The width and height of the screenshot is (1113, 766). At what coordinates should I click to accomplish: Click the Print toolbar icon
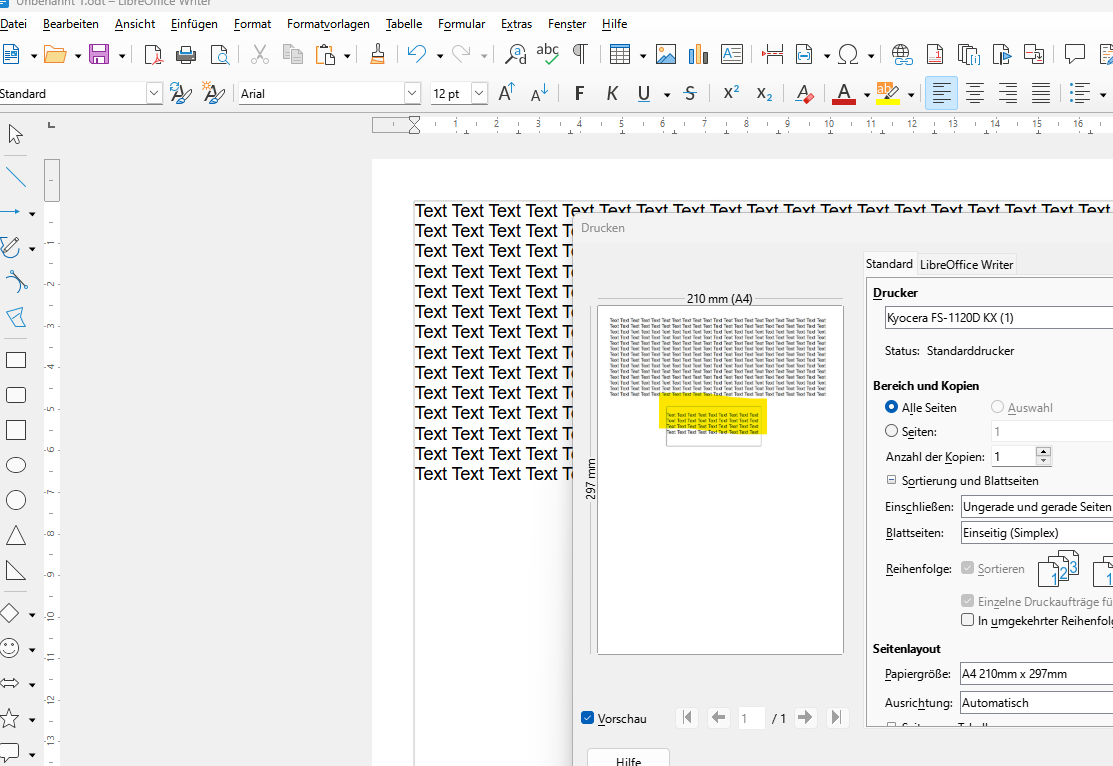[186, 55]
